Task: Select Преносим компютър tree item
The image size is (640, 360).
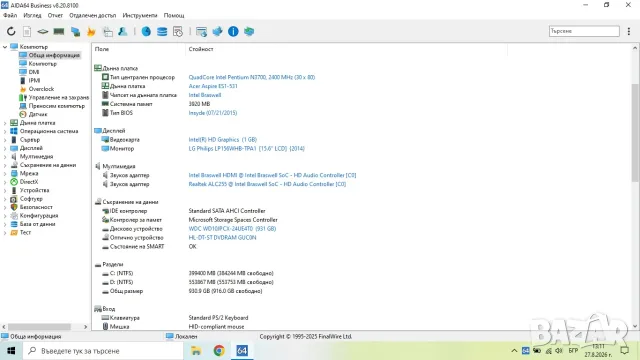Action: tap(57, 106)
